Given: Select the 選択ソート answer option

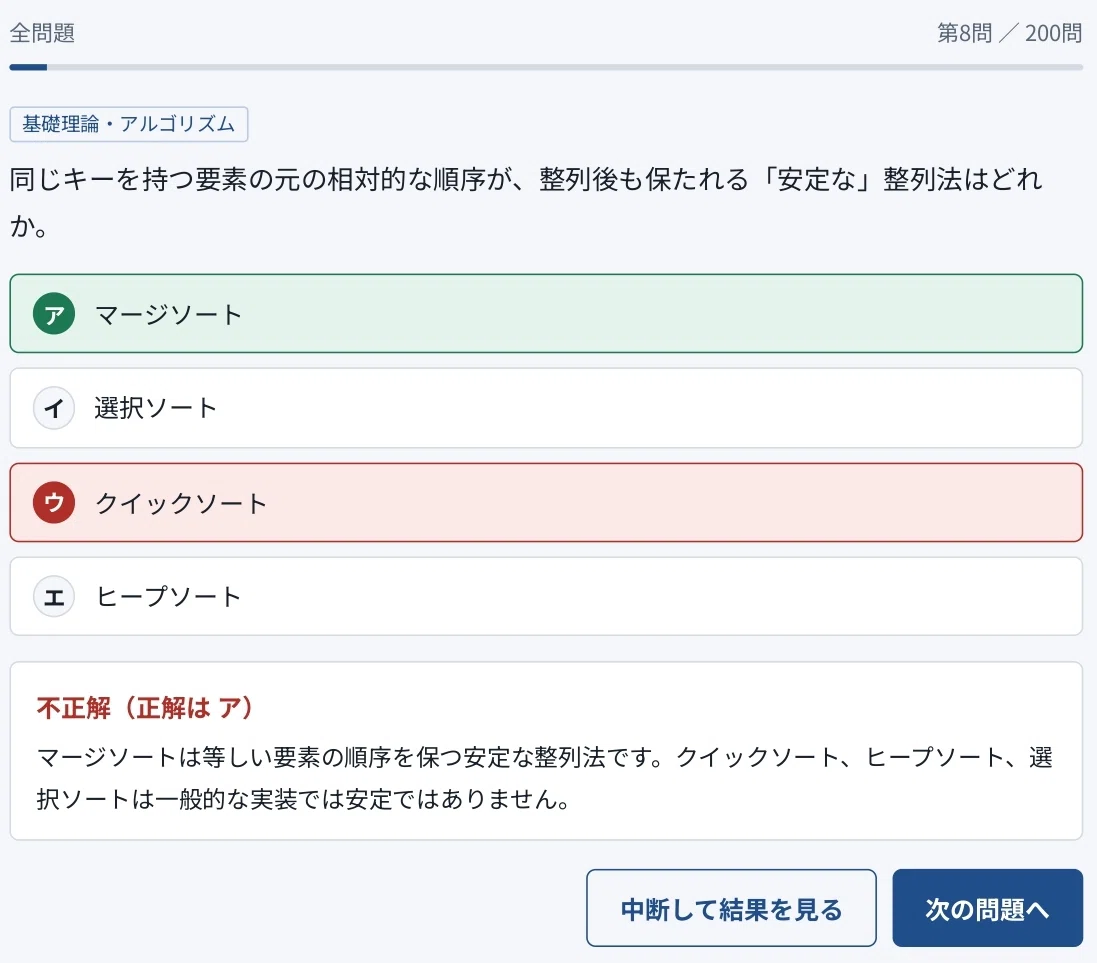Looking at the screenshot, I should (546, 408).
